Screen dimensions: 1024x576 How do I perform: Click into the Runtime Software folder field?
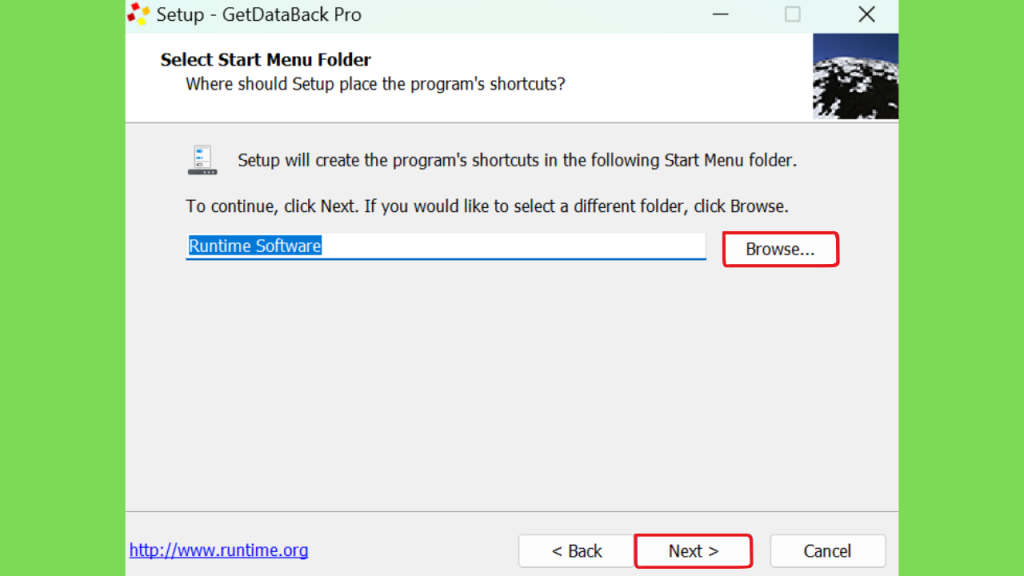pos(446,246)
